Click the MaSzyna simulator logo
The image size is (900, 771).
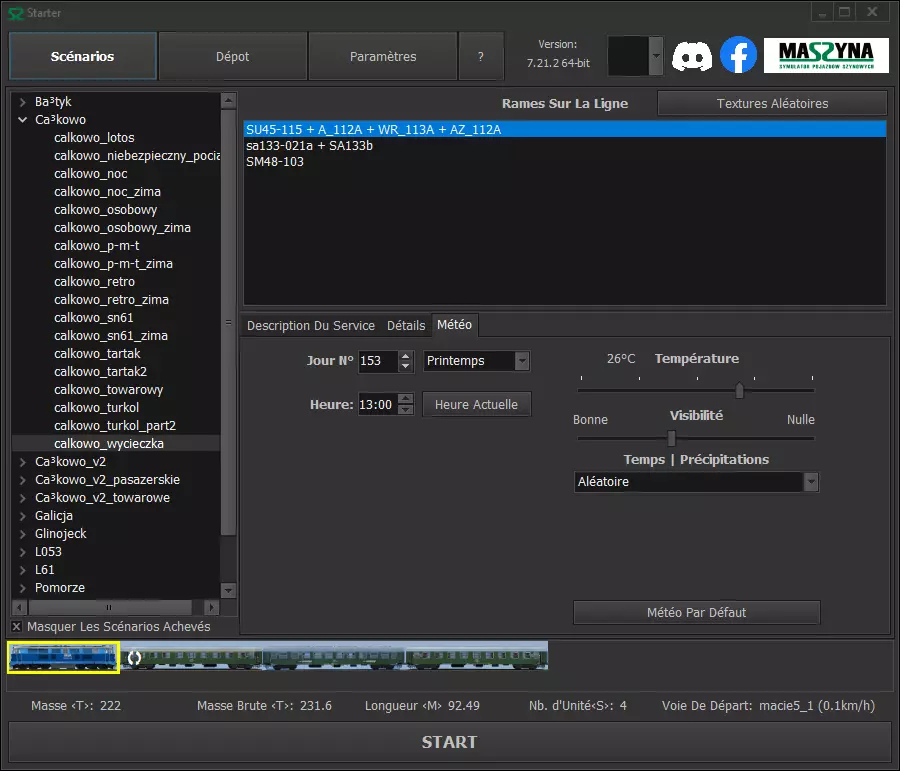coord(825,56)
